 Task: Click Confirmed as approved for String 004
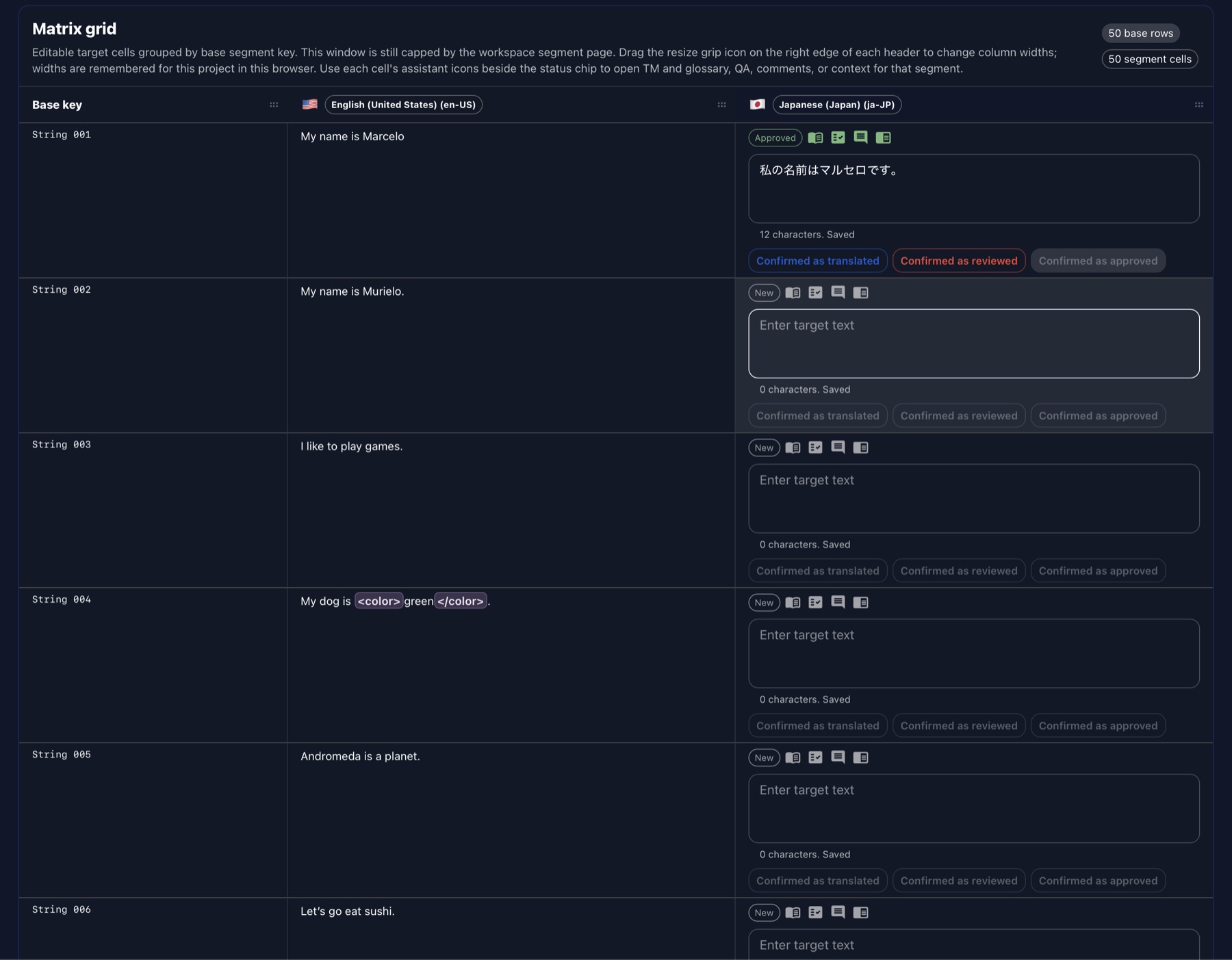pyautogui.click(x=1098, y=726)
